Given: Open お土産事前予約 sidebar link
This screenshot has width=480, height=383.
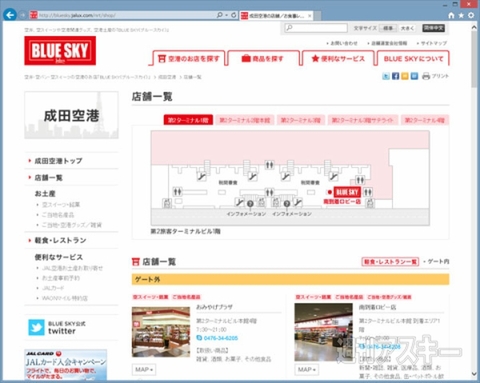Looking at the screenshot, I should 61,278.
